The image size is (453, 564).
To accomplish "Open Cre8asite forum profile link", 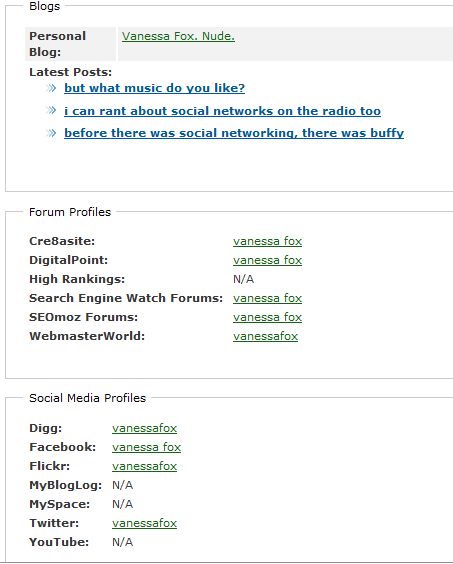I will pos(267,241).
